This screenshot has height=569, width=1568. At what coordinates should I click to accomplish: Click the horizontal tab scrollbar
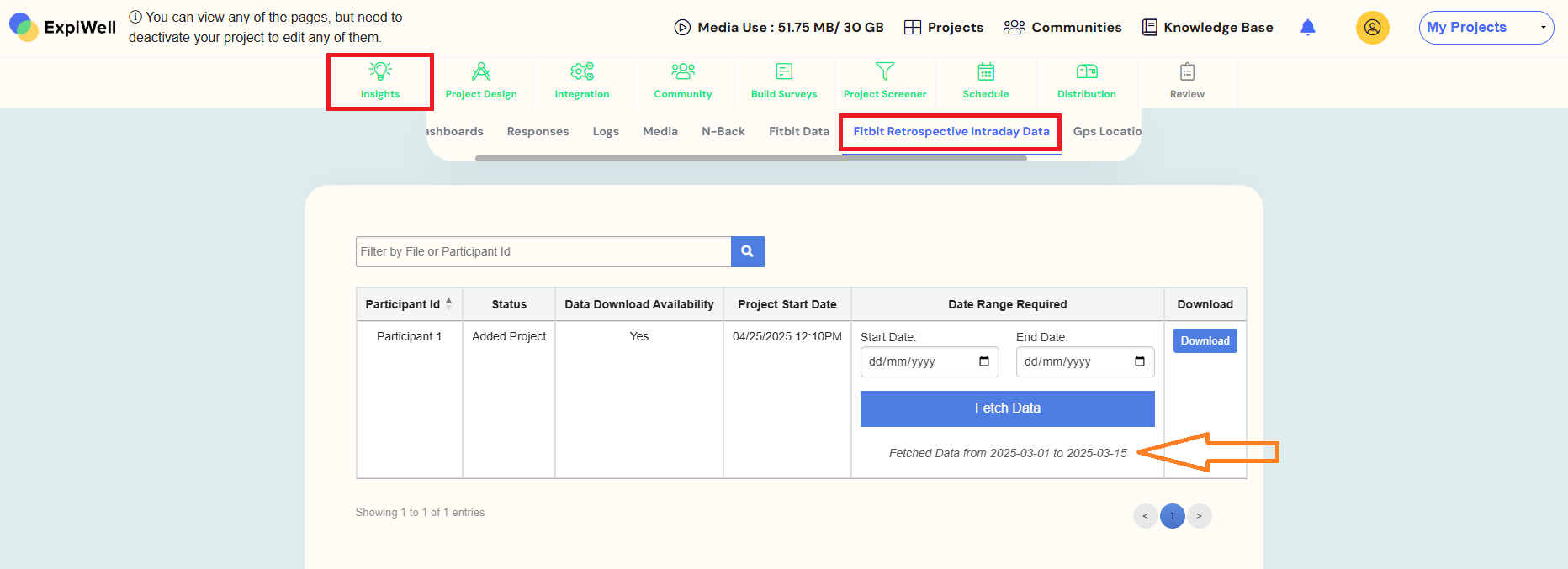(x=750, y=158)
